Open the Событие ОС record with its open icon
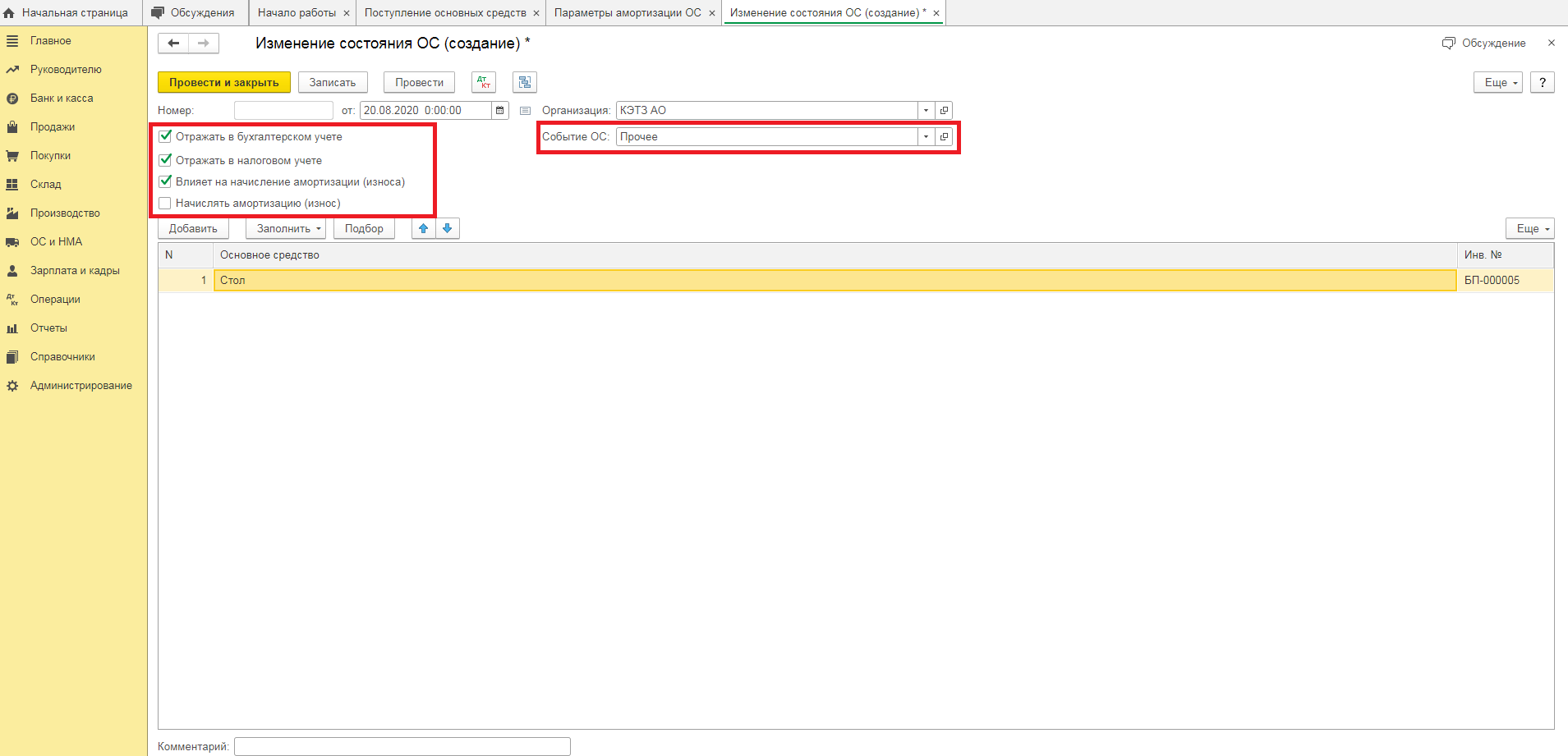The image size is (1568, 756). (944, 136)
